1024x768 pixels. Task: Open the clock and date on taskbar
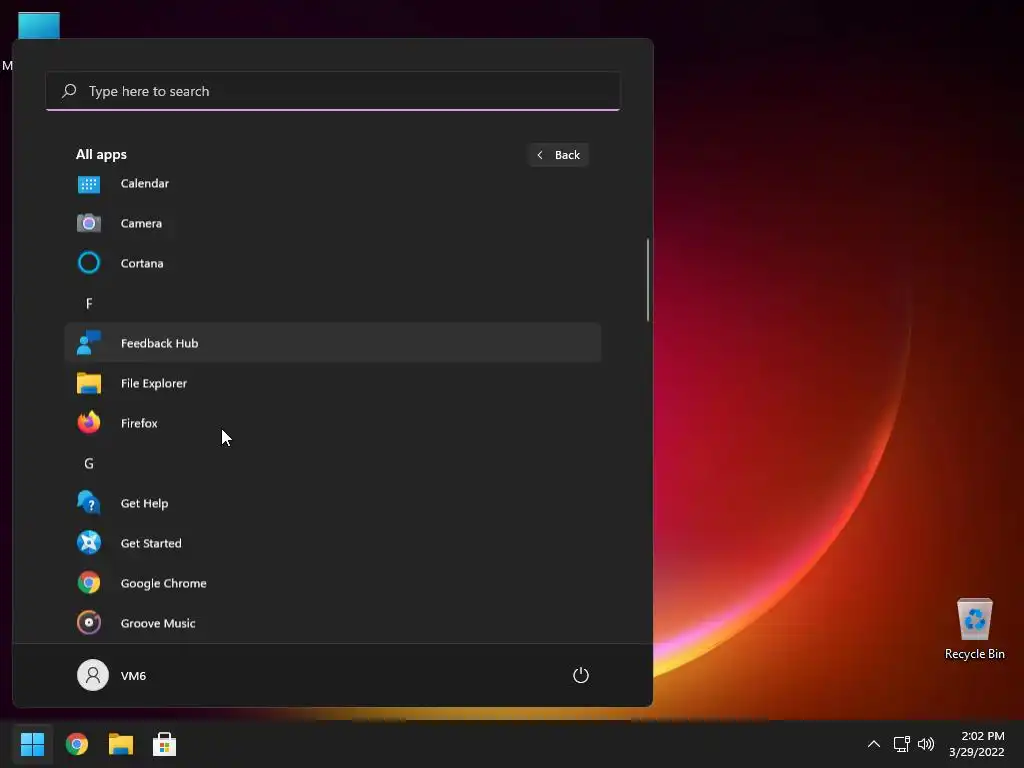coord(976,744)
